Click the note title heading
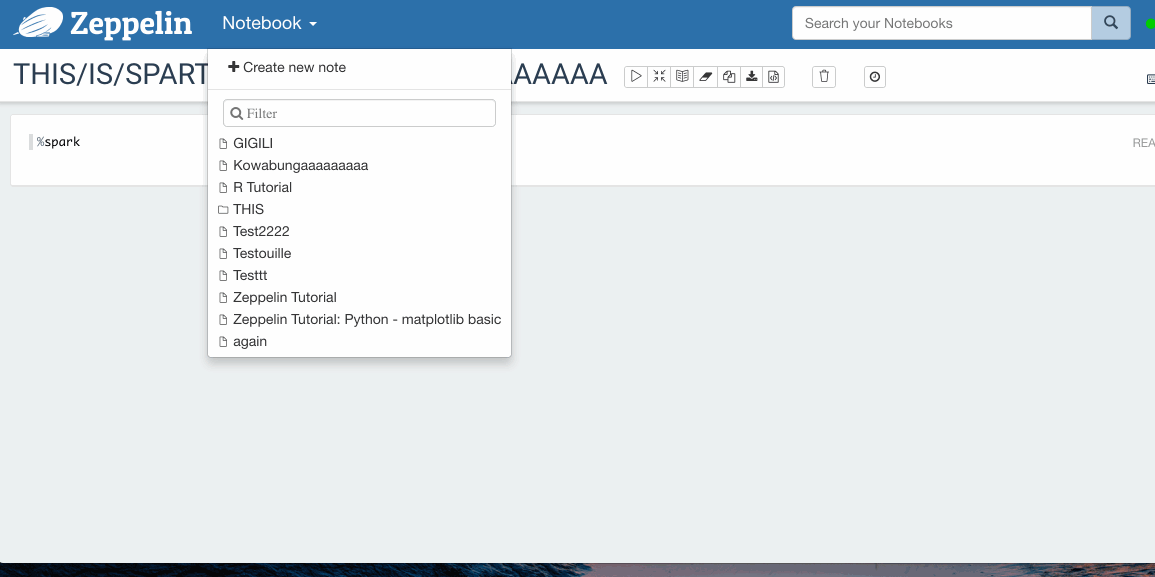Image resolution: width=1155 pixels, height=577 pixels. (309, 75)
